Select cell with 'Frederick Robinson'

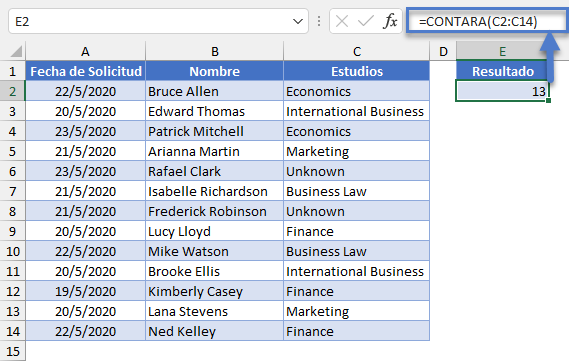[214, 211]
